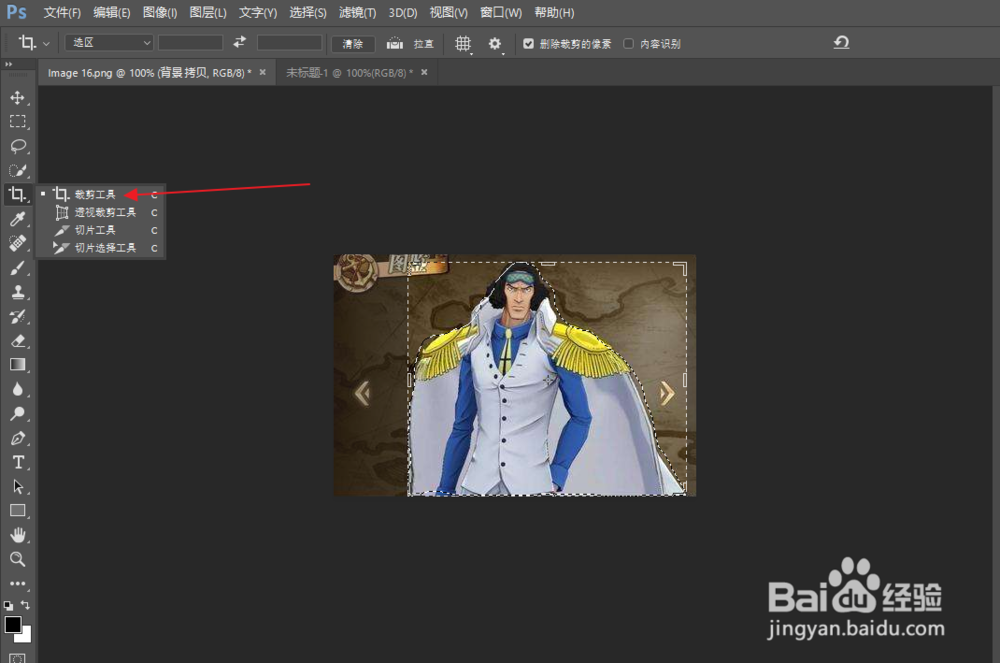Toggle Quick Mask mode icon
Image resolution: width=1000 pixels, height=663 pixels.
(17, 657)
